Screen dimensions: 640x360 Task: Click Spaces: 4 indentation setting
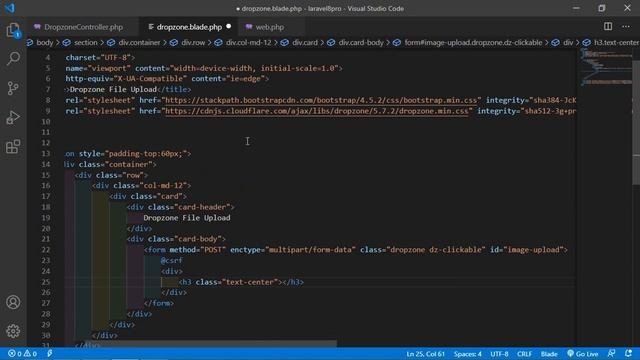point(468,353)
